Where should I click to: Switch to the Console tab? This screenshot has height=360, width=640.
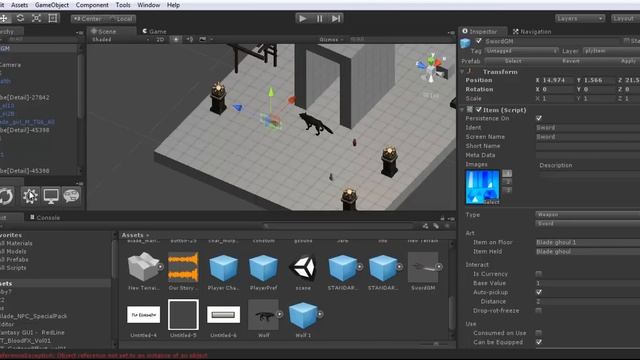pyautogui.click(x=45, y=218)
